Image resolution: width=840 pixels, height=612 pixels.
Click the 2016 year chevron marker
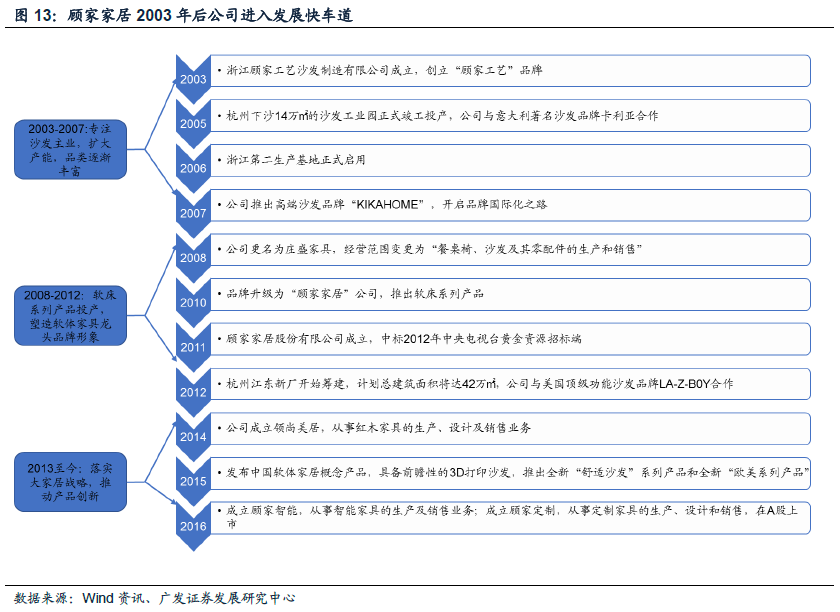(193, 526)
